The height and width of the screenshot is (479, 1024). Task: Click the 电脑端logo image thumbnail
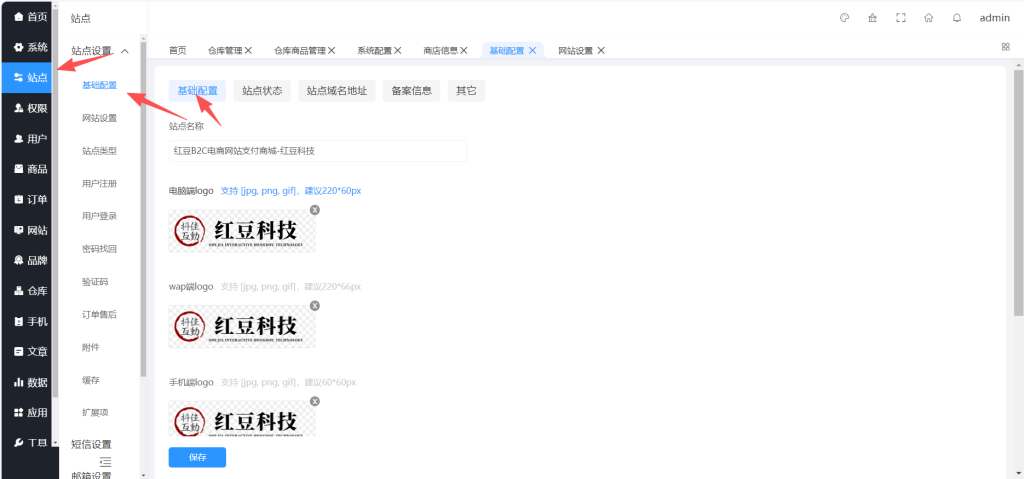pos(242,231)
